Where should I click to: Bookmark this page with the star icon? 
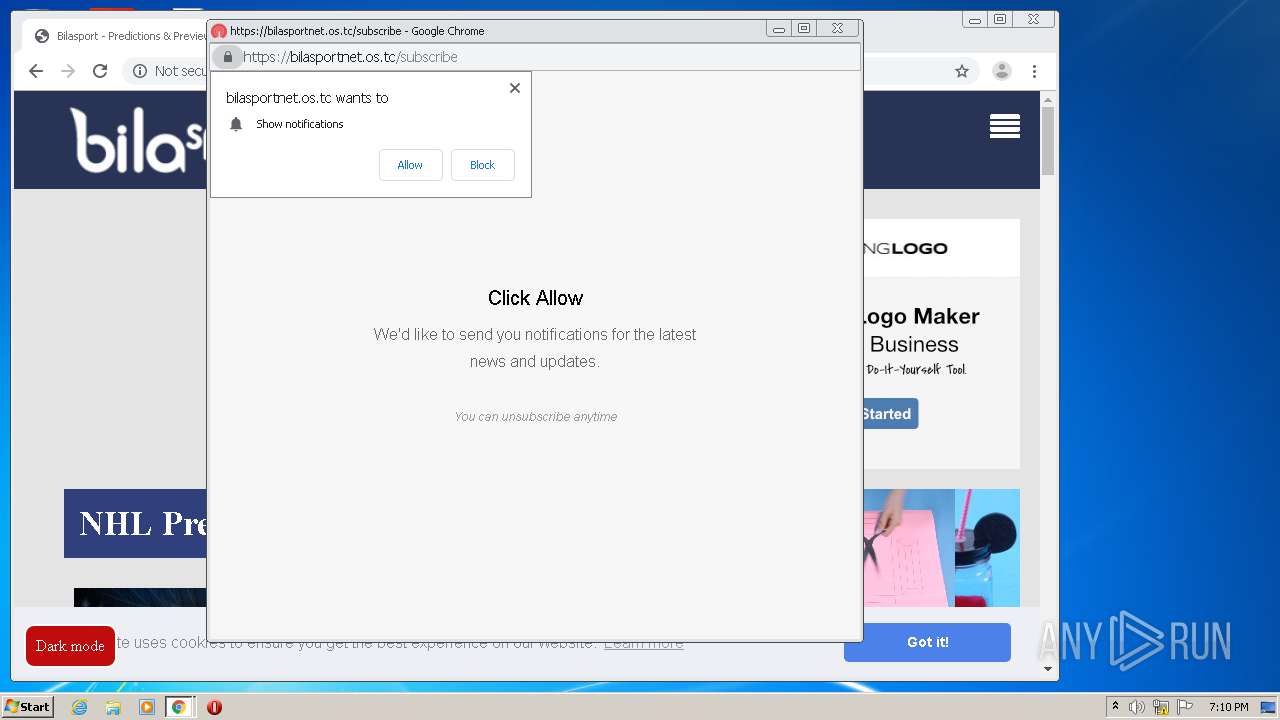pyautogui.click(x=962, y=71)
